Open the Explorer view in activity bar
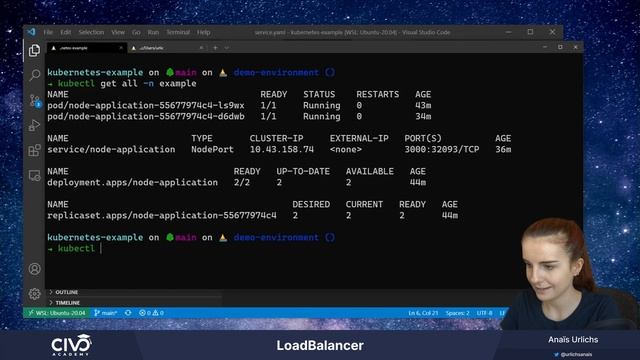The height and width of the screenshot is (360, 640). click(35, 51)
